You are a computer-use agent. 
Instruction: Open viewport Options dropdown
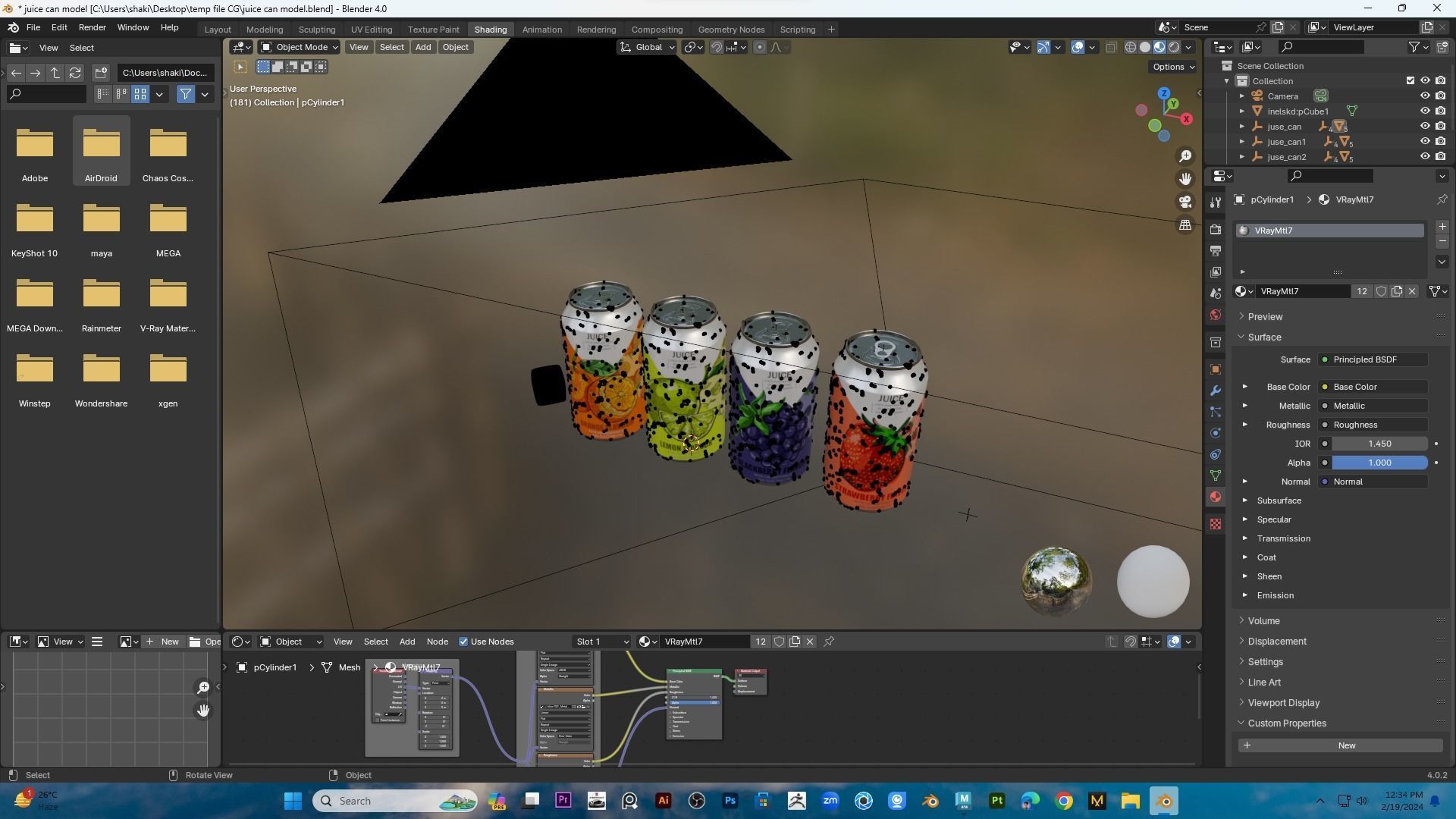[x=1173, y=67]
